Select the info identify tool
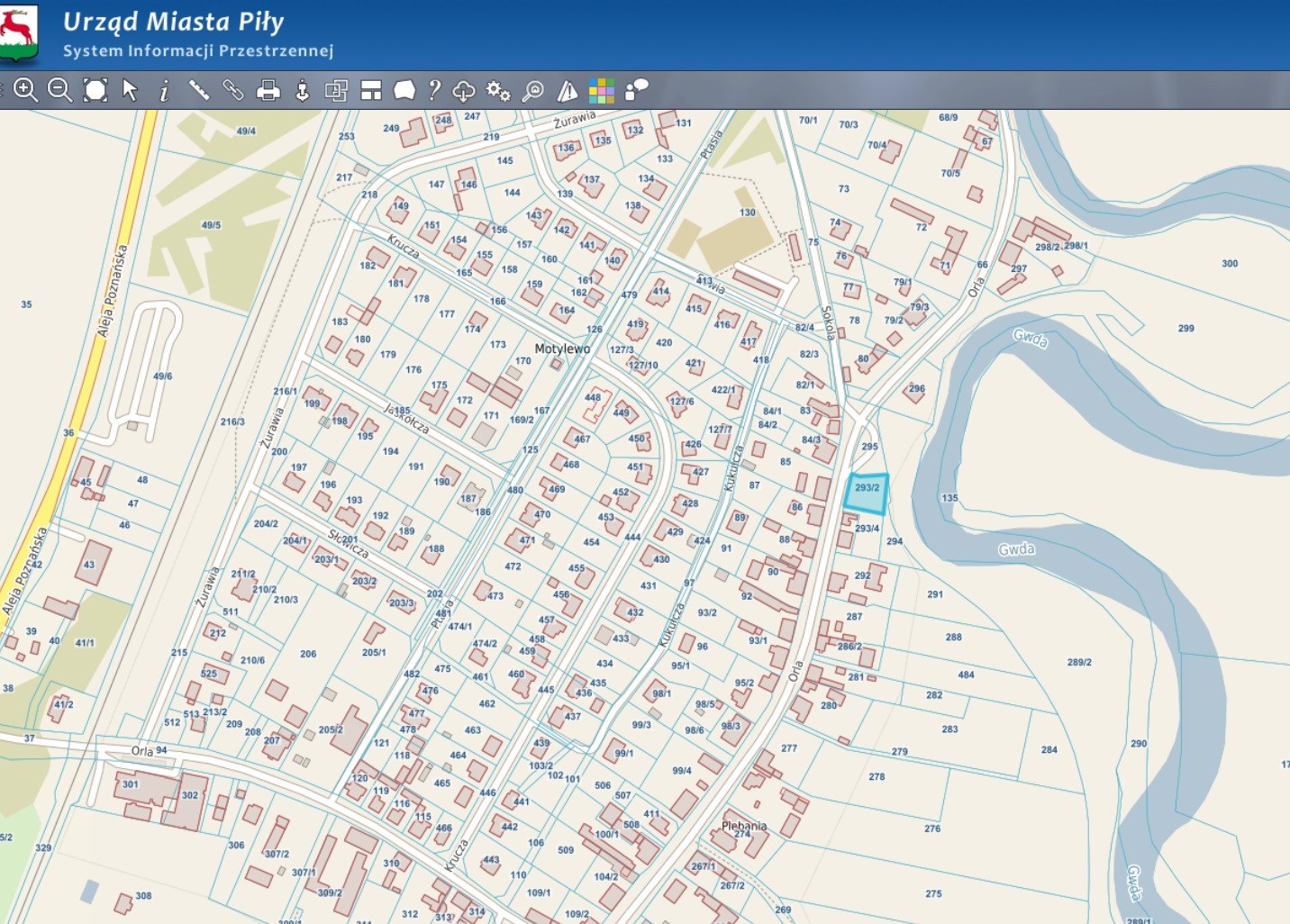The height and width of the screenshot is (924, 1290). (x=164, y=91)
